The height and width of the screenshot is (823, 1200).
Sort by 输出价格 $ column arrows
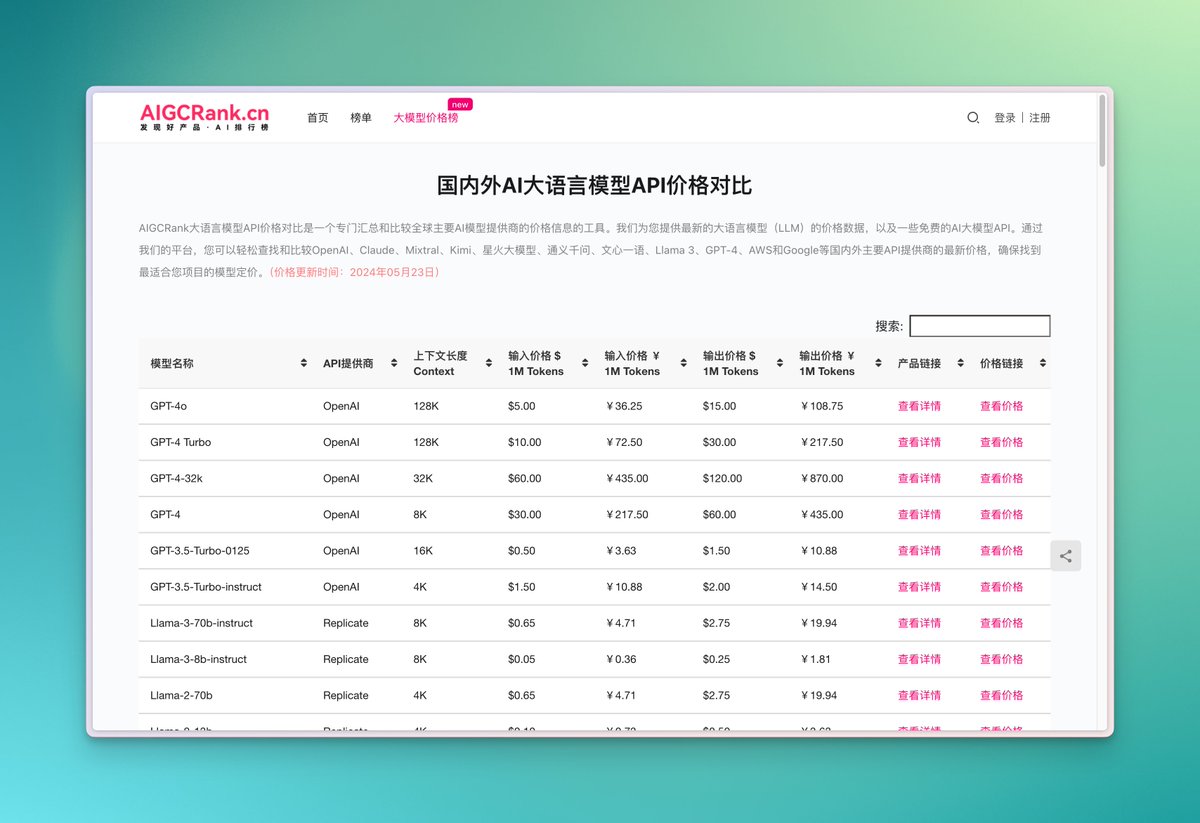pos(780,363)
